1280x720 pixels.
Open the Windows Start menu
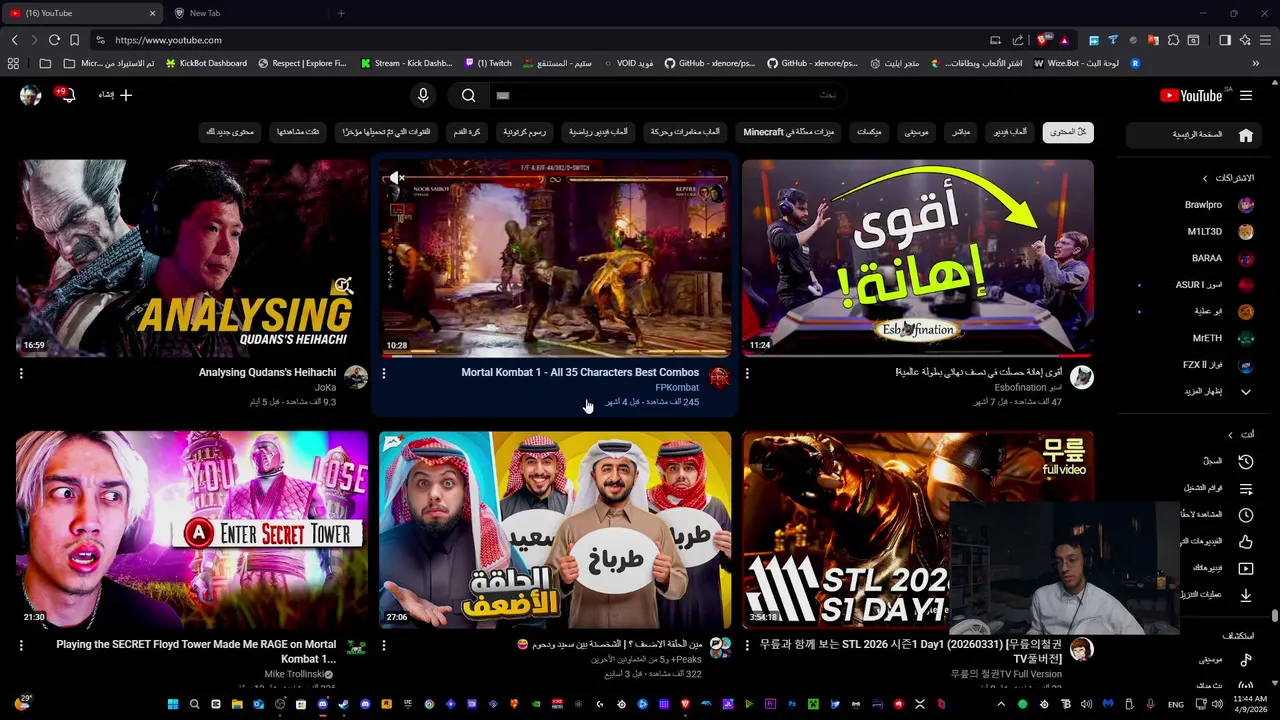[x=172, y=704]
